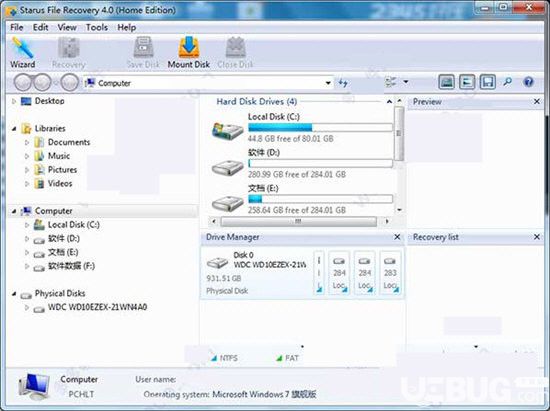
Task: Click the (E:) drive usage bar
Action: click(320, 199)
